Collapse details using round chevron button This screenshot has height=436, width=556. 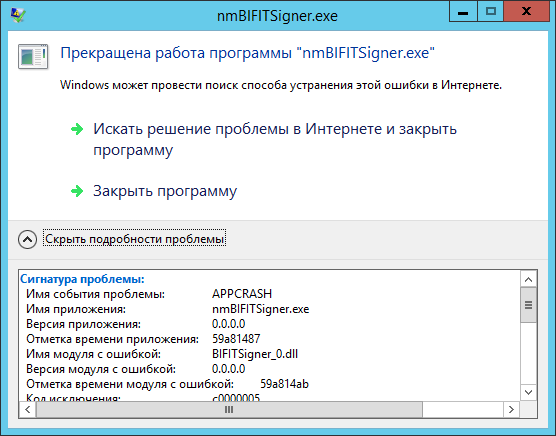pos(27,239)
